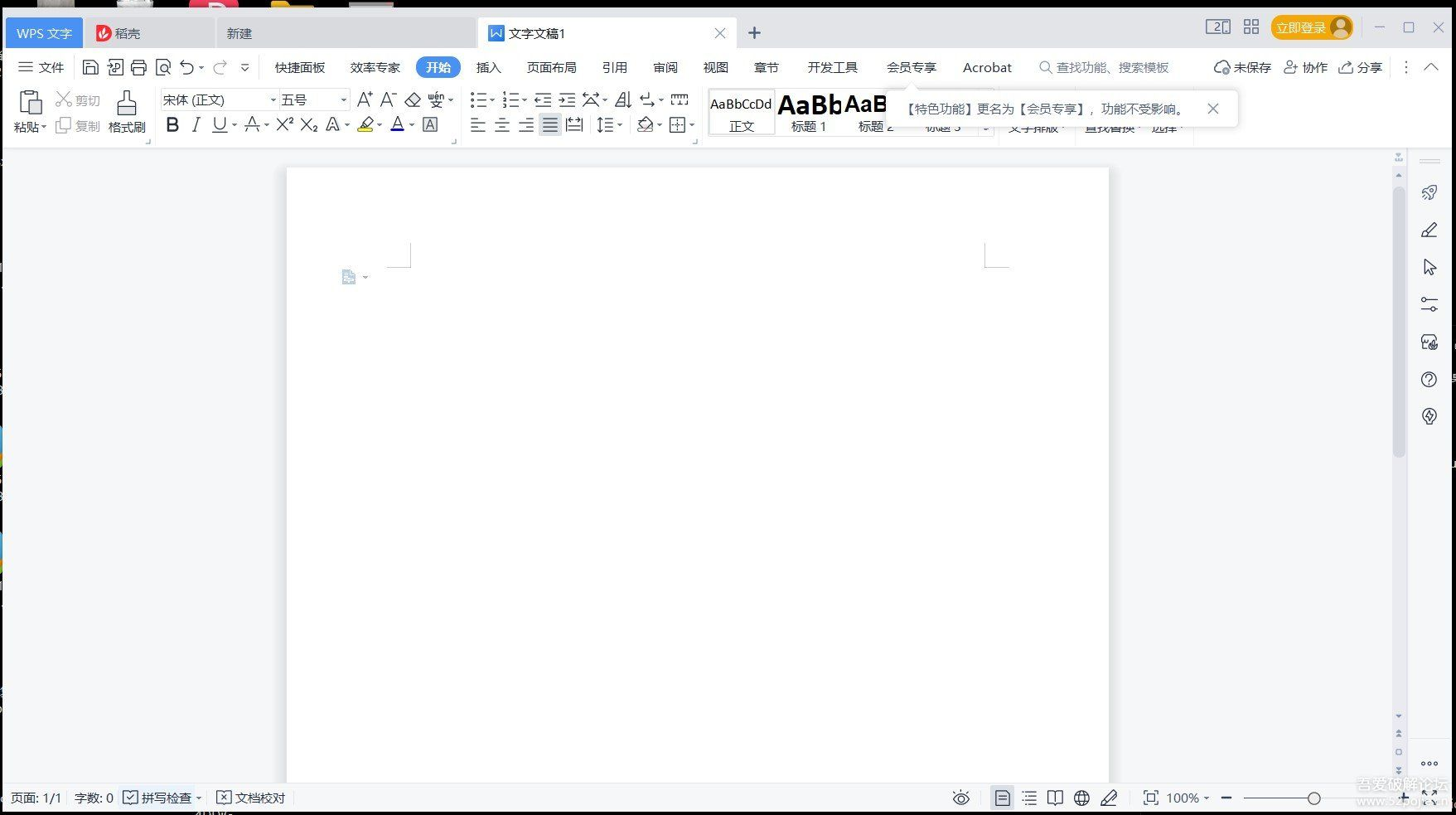Switch to web layout view globe icon

(1081, 798)
